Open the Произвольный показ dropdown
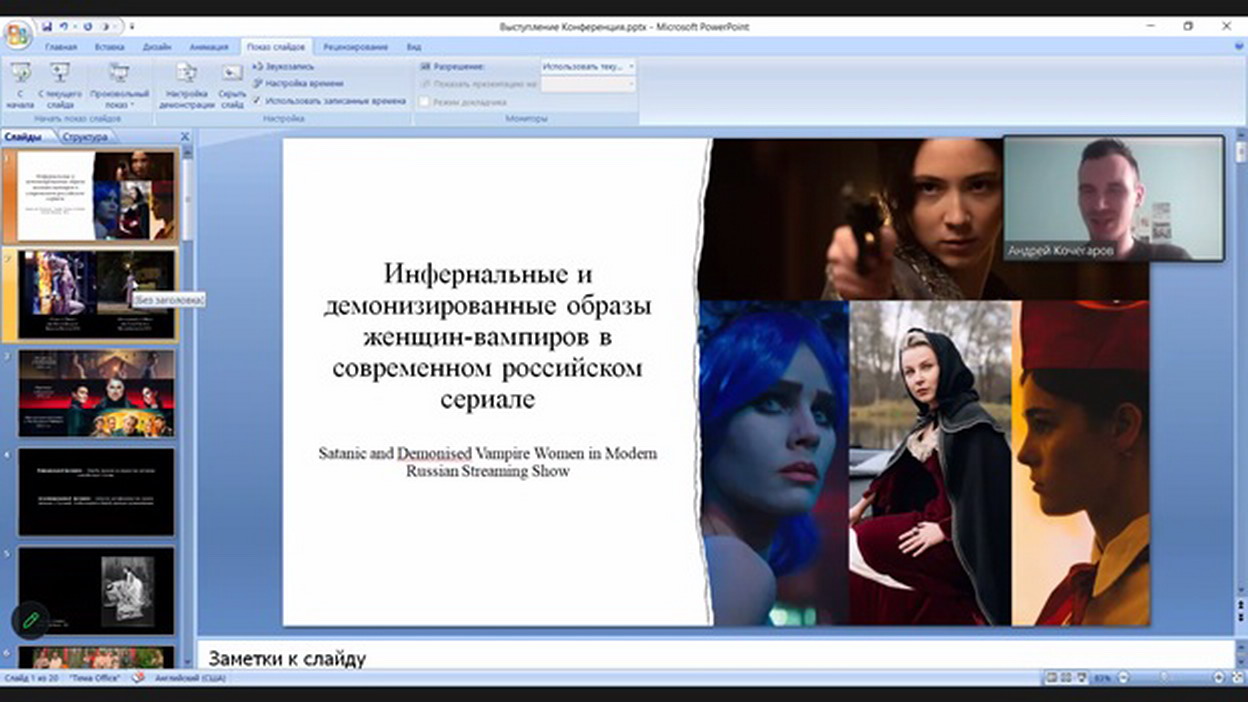 (x=118, y=85)
